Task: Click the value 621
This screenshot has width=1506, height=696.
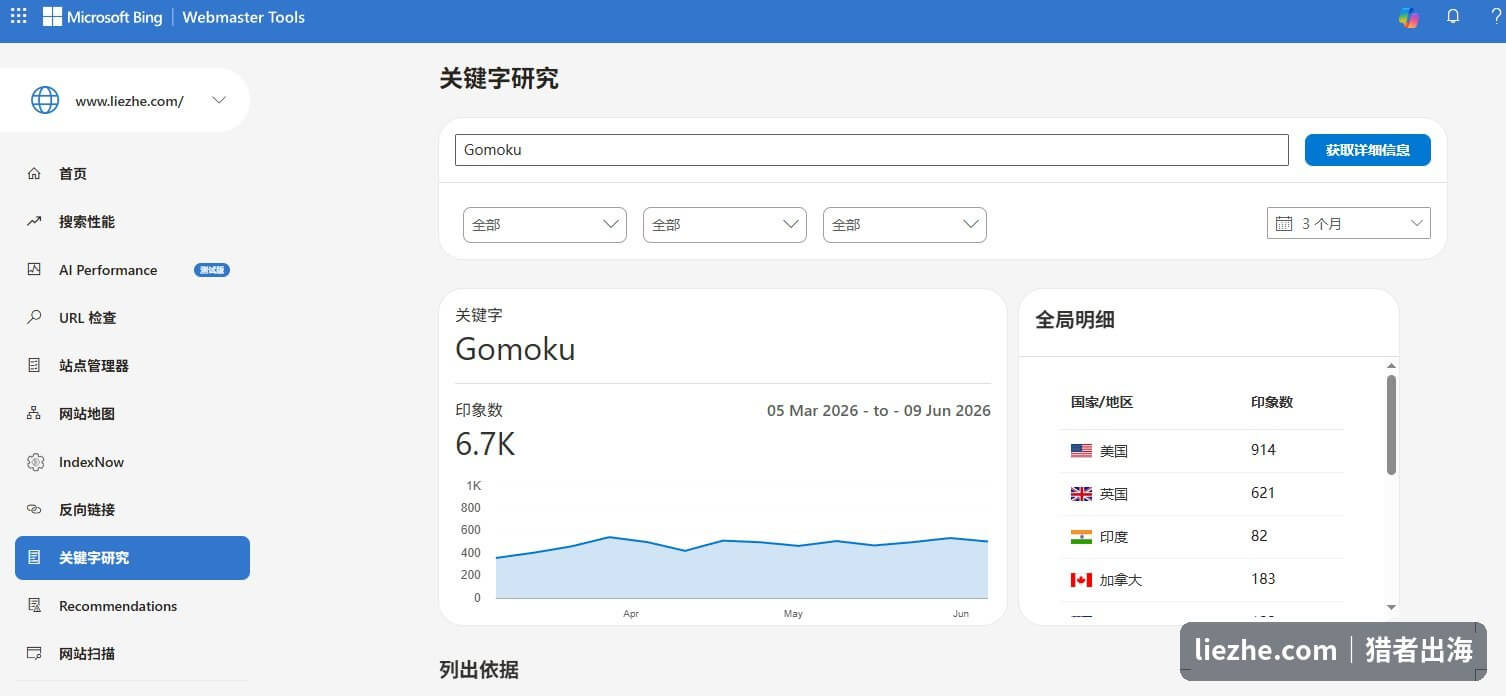Action: [1263, 493]
